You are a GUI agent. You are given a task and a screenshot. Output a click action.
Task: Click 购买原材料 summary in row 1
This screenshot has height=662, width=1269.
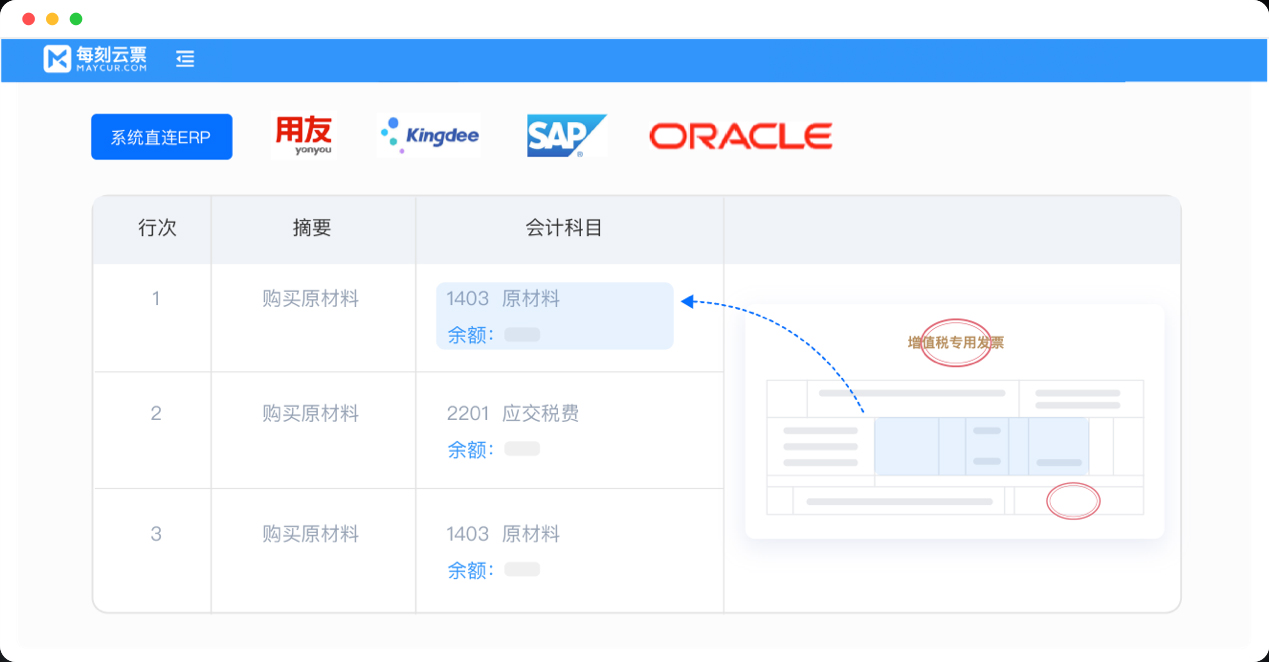tap(310, 299)
